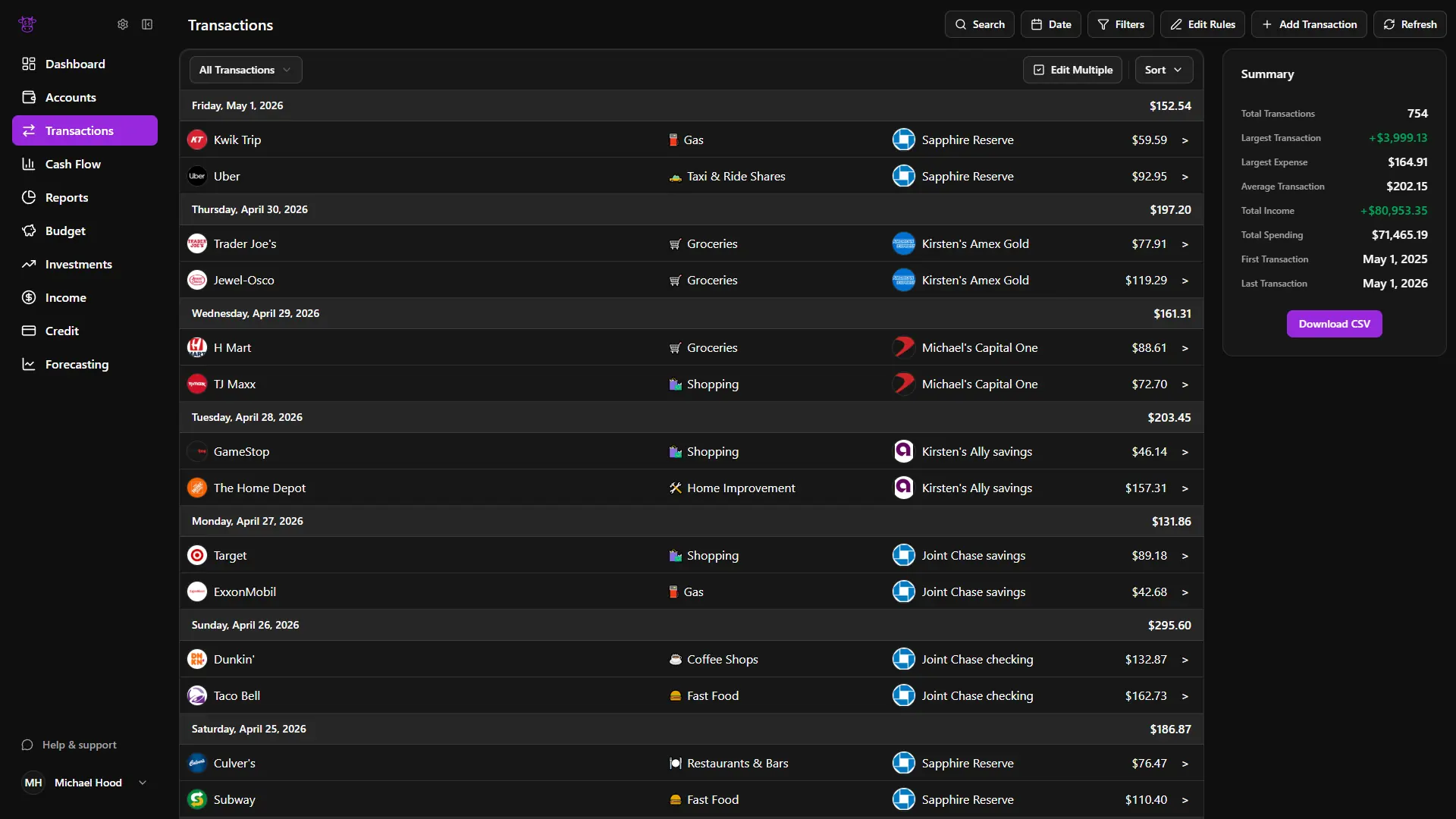The width and height of the screenshot is (1456, 819).
Task: Open the Sort dropdown
Action: tap(1163, 70)
